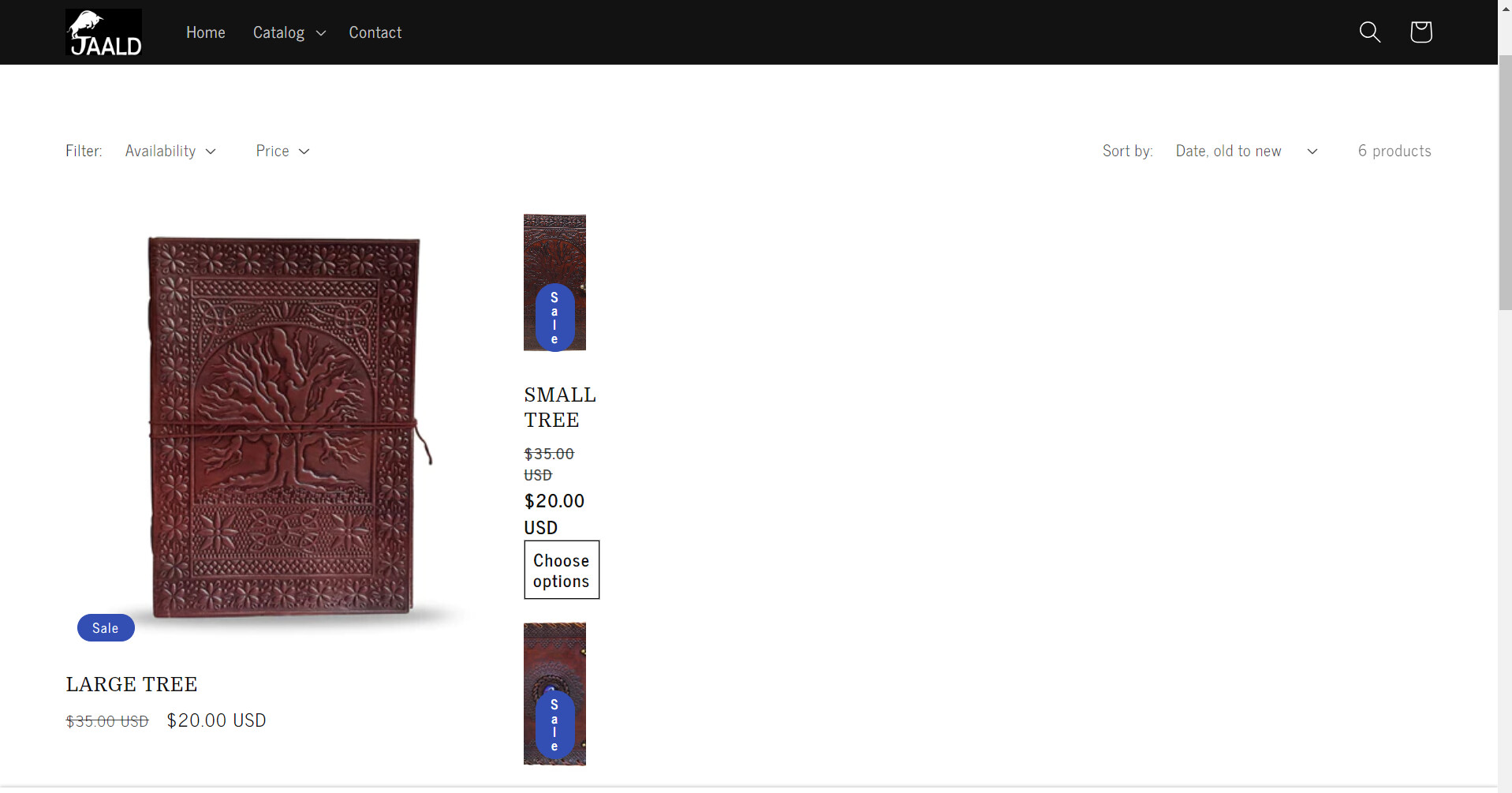The height and width of the screenshot is (793, 1512).
Task: Click the Sale badge on third product
Action: pos(554,724)
